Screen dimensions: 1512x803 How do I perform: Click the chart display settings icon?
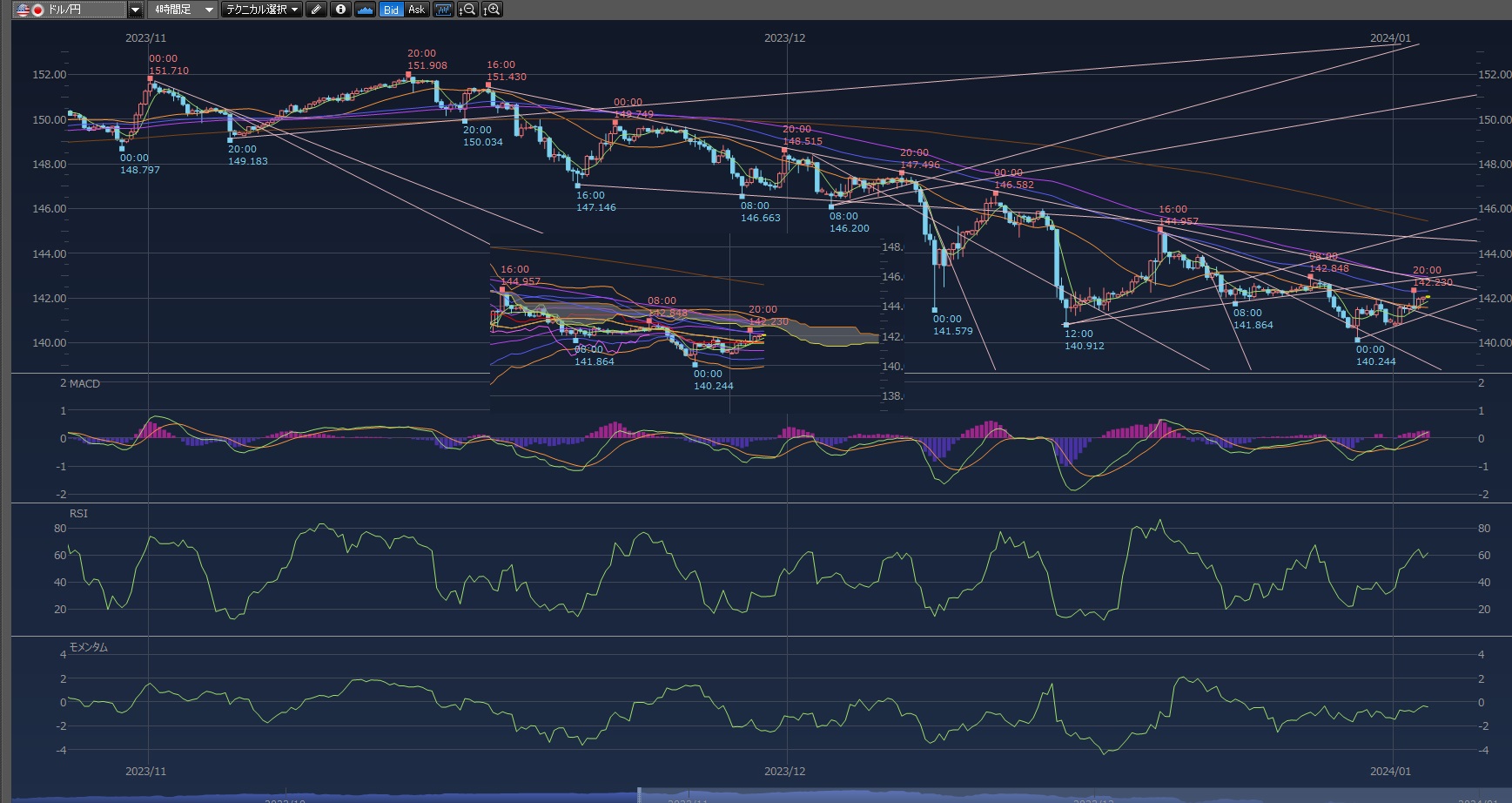[443, 10]
